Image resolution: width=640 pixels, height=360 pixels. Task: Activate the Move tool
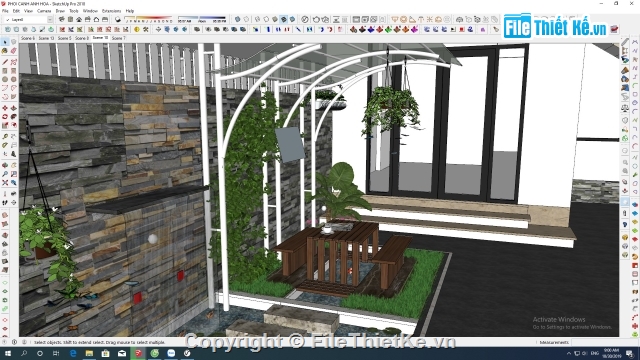5,108
